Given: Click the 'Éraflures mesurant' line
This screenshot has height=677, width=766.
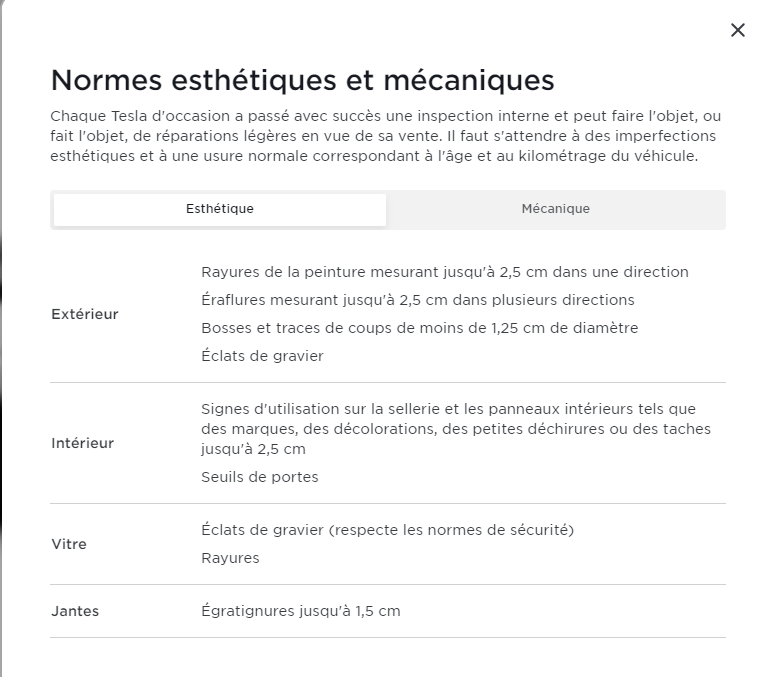Looking at the screenshot, I should (417, 300).
